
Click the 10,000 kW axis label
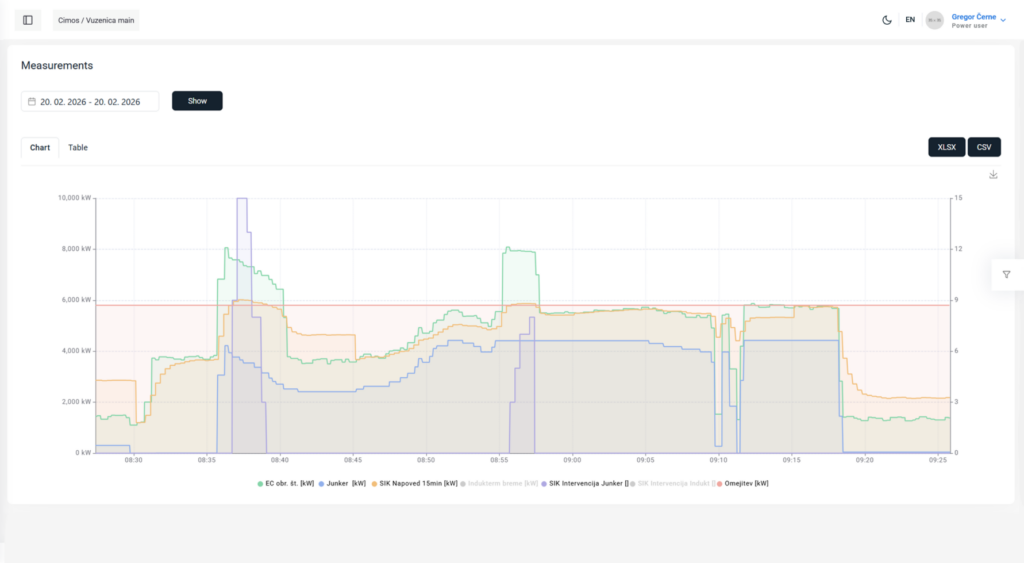pyautogui.click(x=74, y=197)
